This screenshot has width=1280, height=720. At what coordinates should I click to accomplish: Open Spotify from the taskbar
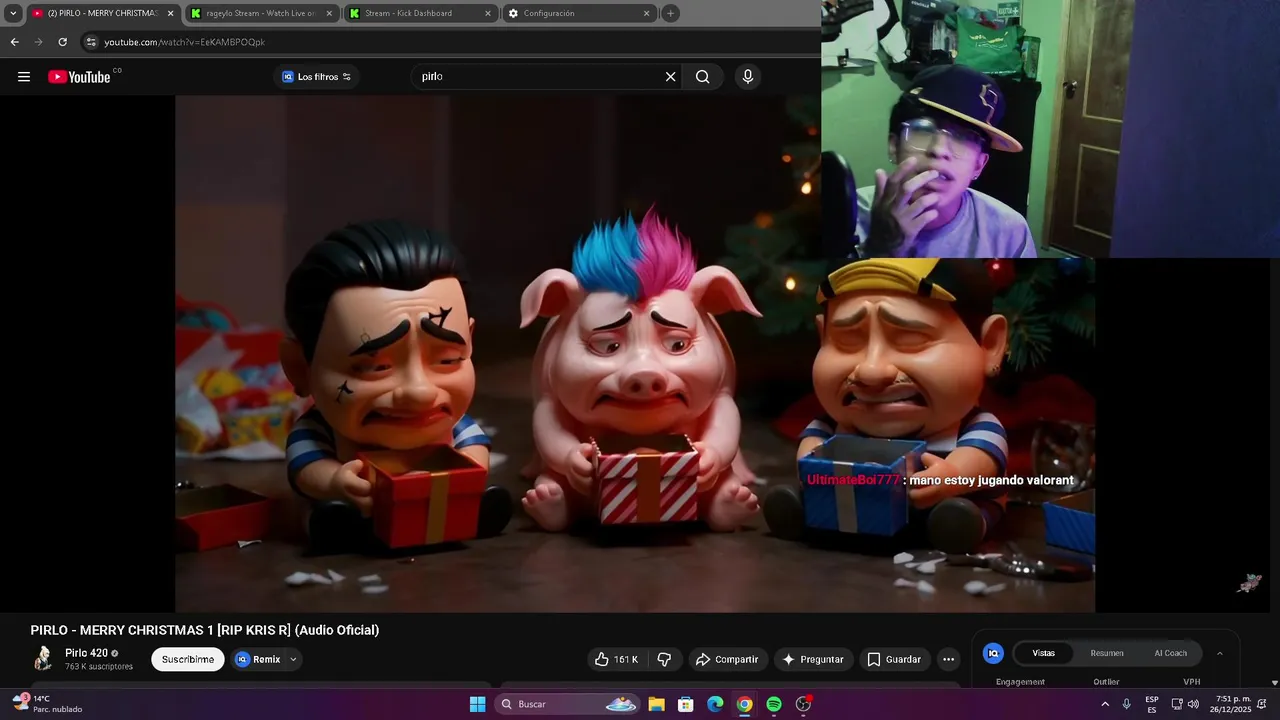pyautogui.click(x=774, y=704)
